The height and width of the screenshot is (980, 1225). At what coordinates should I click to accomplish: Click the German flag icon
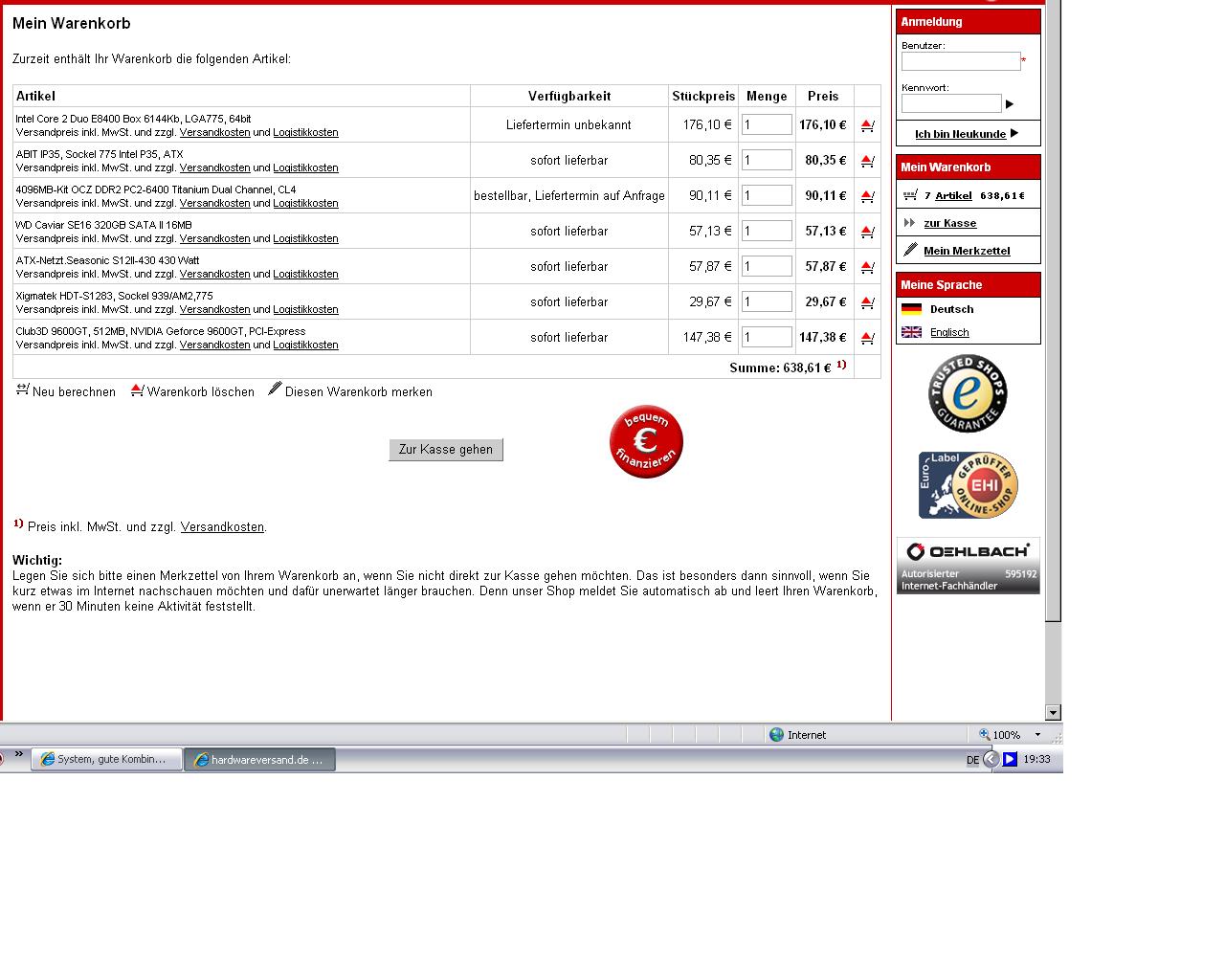[912, 309]
